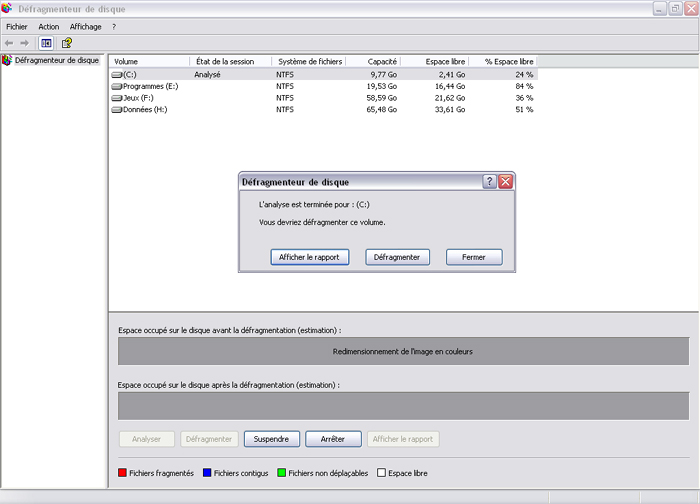Close the Défragmenteur de disque dialog
Viewport: 700px width, 504px height.
[505, 181]
